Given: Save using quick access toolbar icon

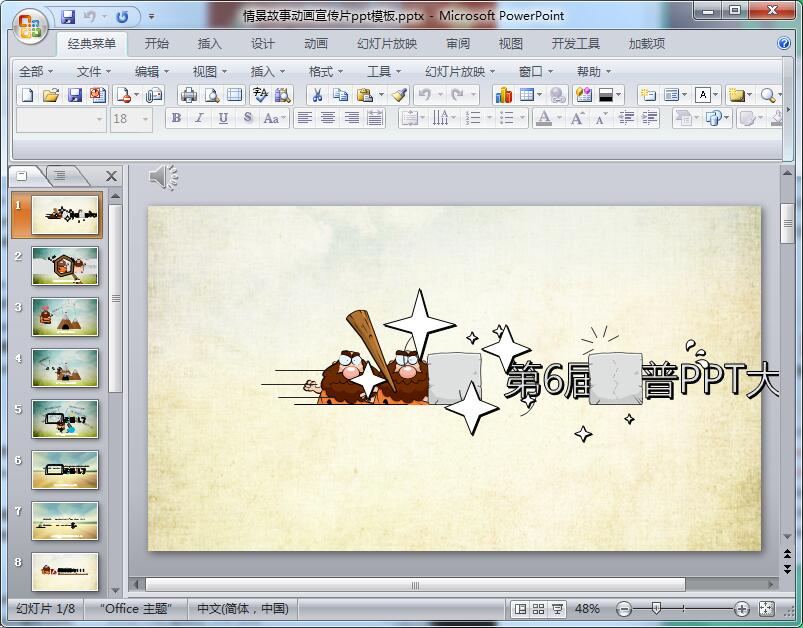Looking at the screenshot, I should coord(68,16).
